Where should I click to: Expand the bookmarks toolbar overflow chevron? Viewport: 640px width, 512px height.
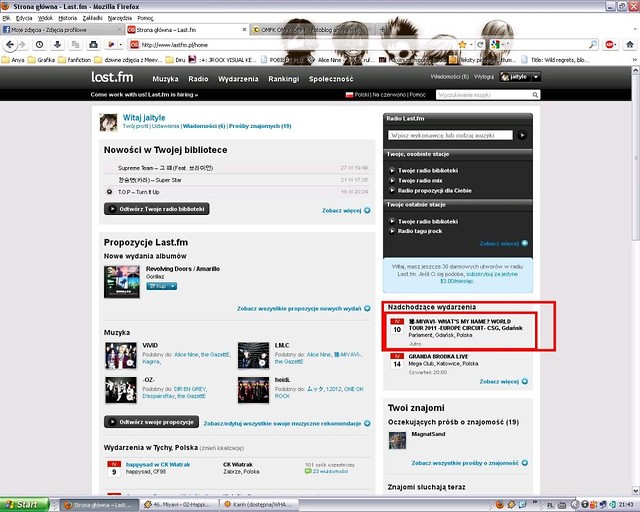click(x=635, y=60)
